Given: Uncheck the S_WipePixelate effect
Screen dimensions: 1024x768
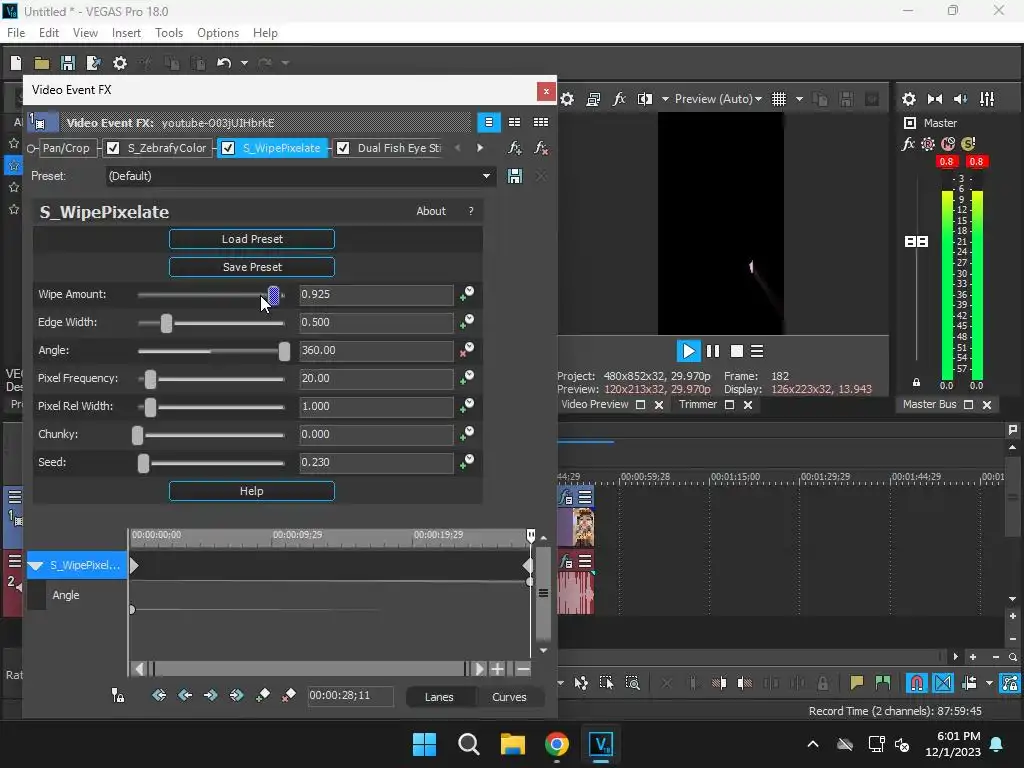Looking at the screenshot, I should (227, 148).
